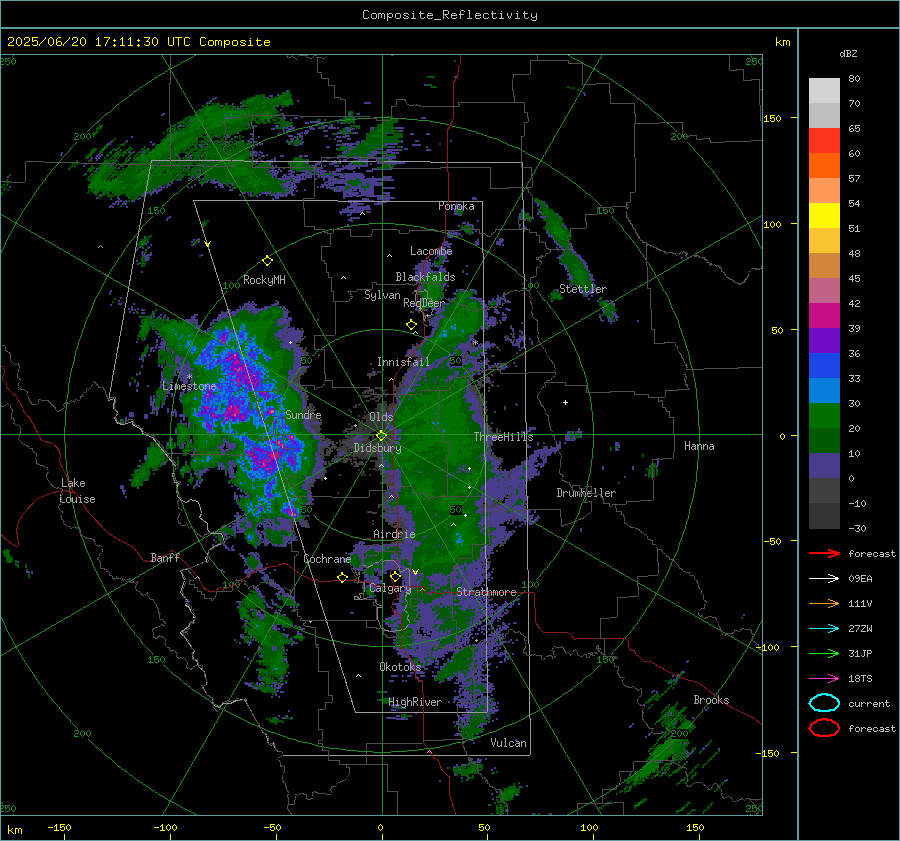Screen dimensions: 900x841
Task: Click the red forecast arrow in legend
Action: [824, 553]
